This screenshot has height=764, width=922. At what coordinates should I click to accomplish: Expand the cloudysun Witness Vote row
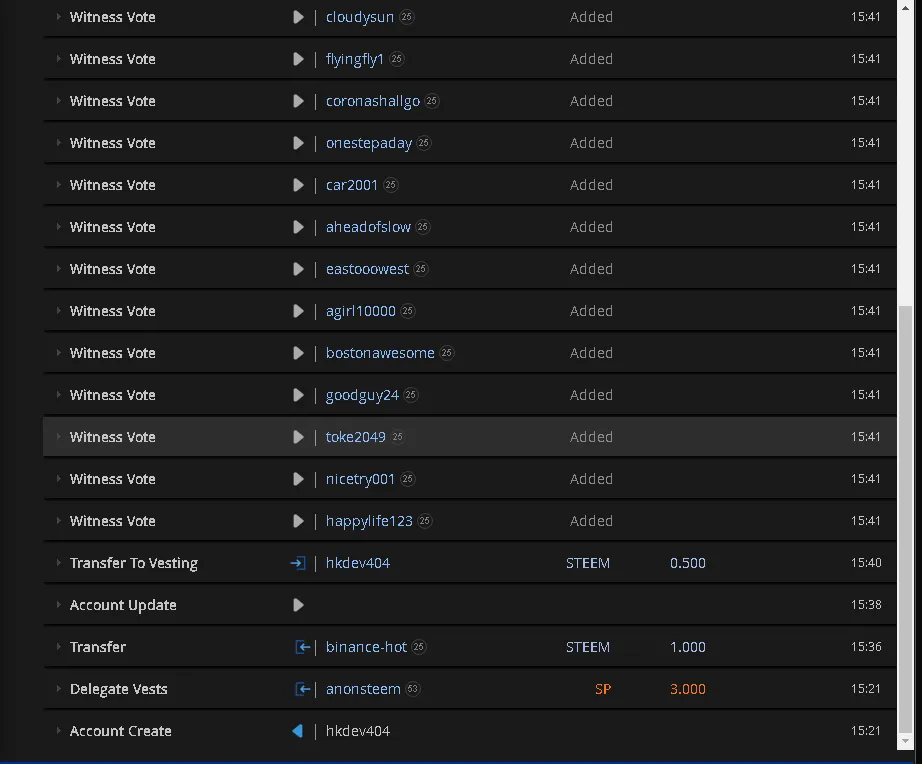tap(58, 17)
